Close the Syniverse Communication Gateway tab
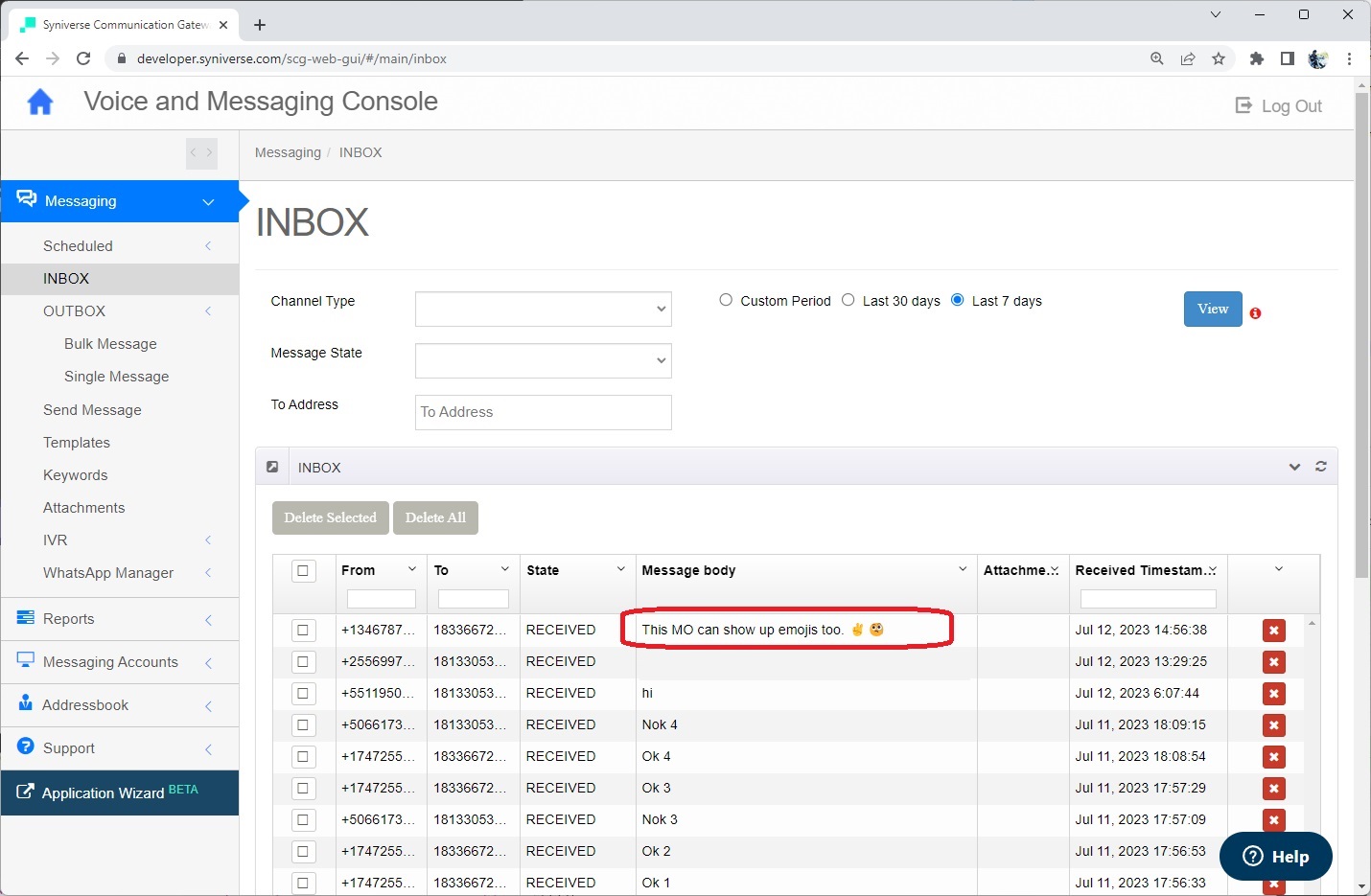 pos(223,25)
